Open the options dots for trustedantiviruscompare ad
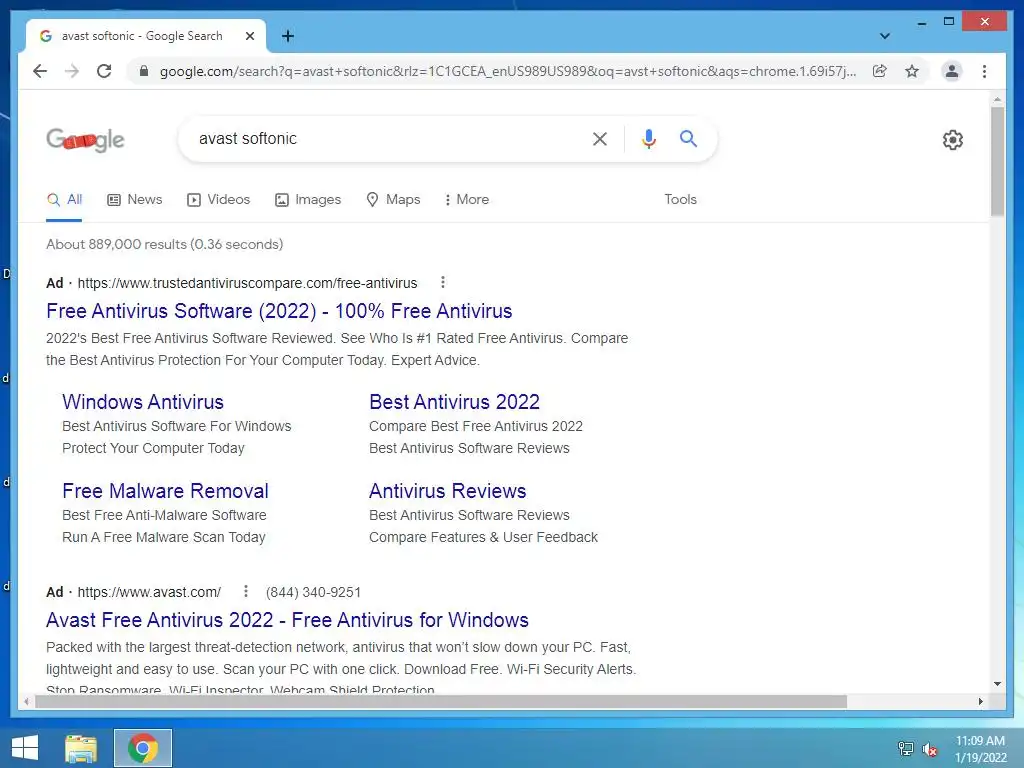 coord(443,282)
